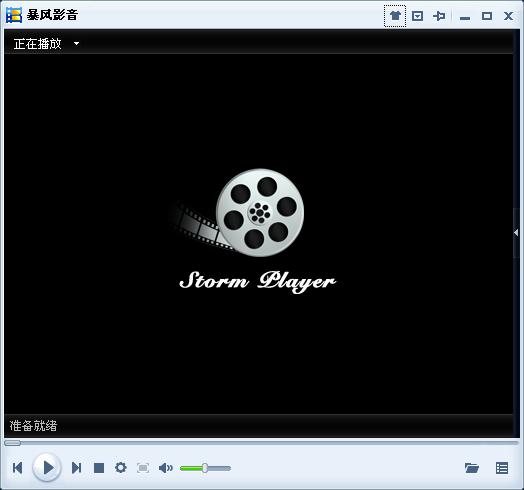This screenshot has height=490, width=524.
Task: Show the playlist list icon
Action: click(502, 468)
